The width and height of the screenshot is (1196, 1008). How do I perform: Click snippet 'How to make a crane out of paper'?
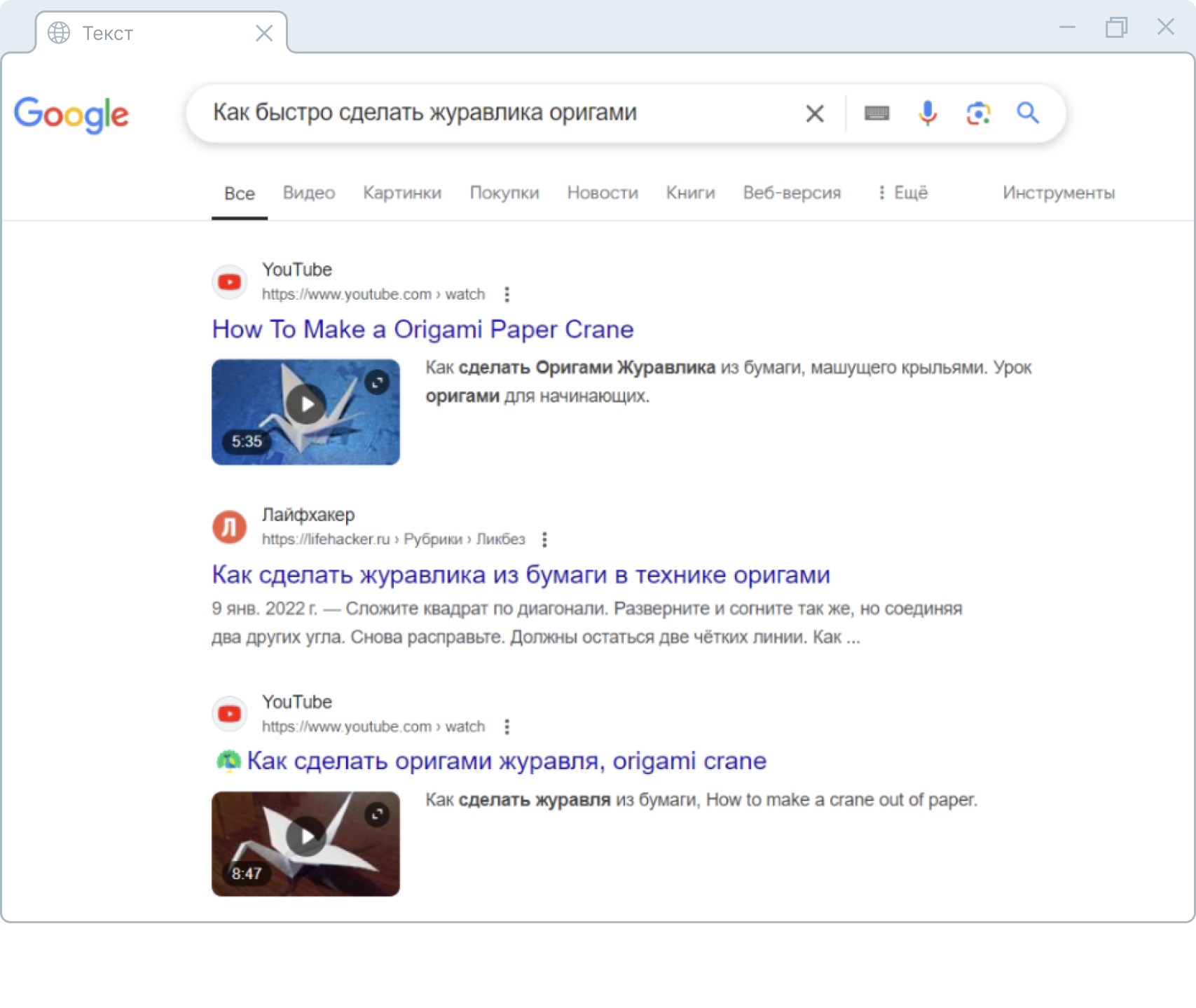841,800
